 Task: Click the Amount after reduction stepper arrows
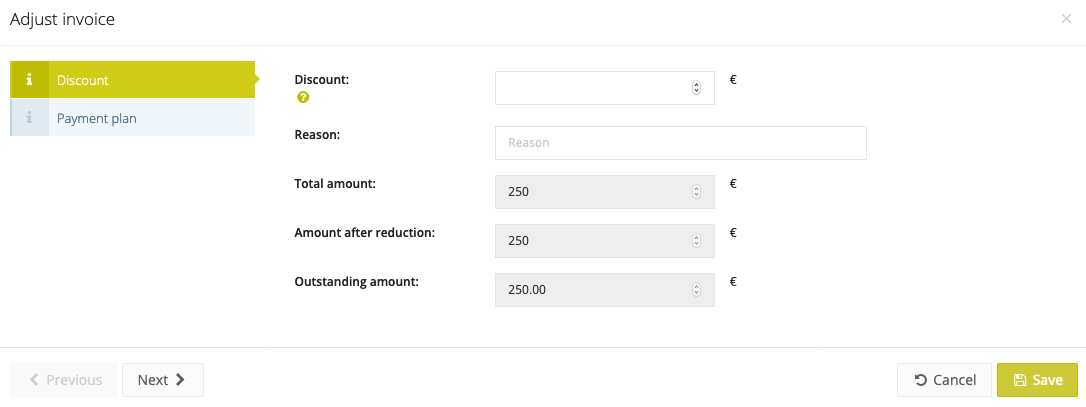(696, 241)
